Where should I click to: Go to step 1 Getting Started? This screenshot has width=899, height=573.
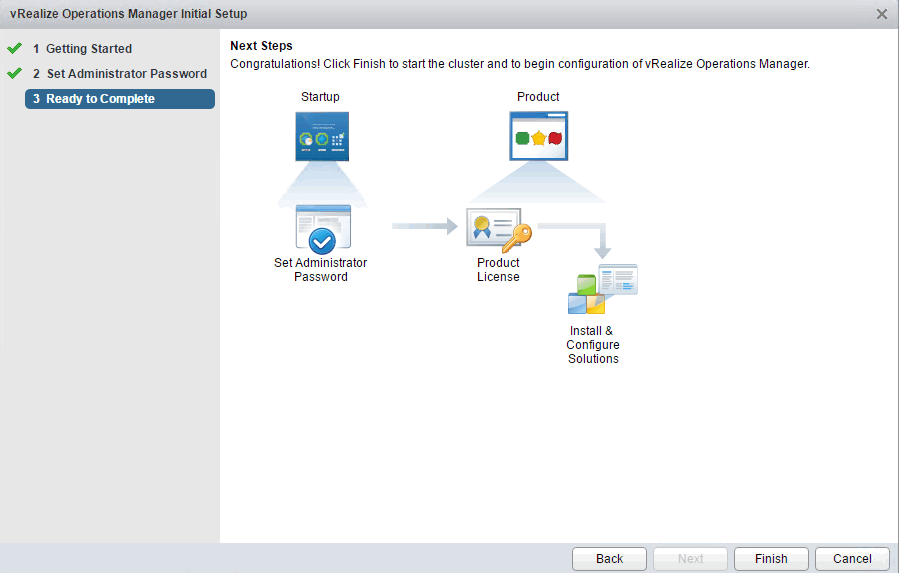pyautogui.click(x=82, y=49)
